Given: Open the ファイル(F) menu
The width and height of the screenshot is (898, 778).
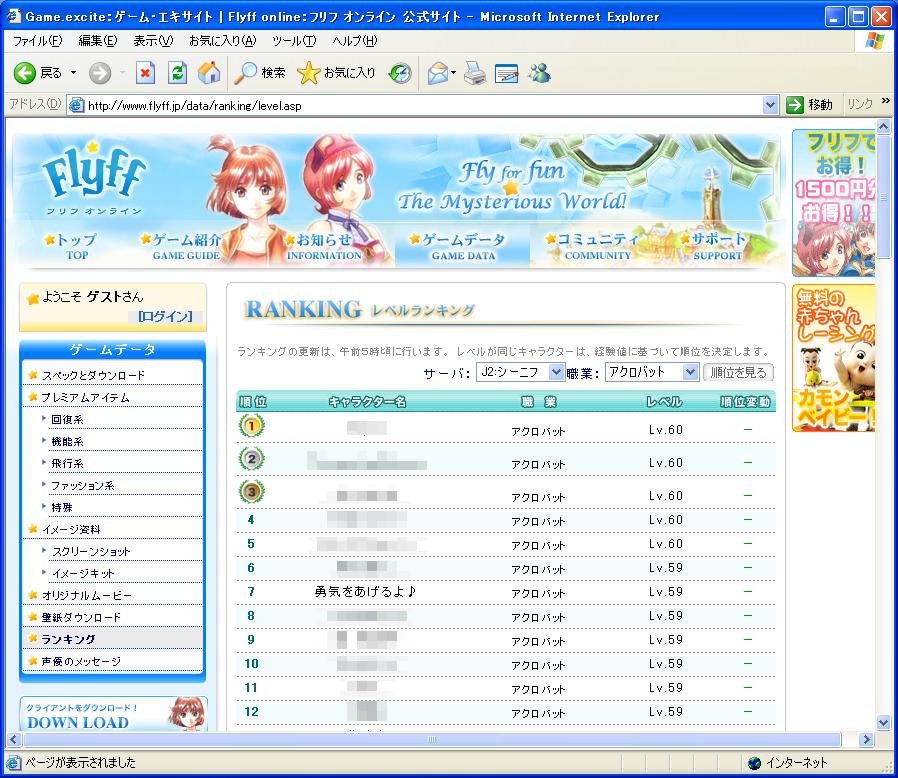Looking at the screenshot, I should pyautogui.click(x=37, y=41).
